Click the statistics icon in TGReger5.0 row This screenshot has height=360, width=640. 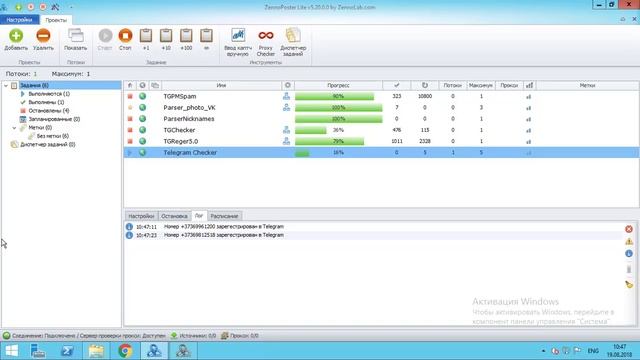point(529,142)
